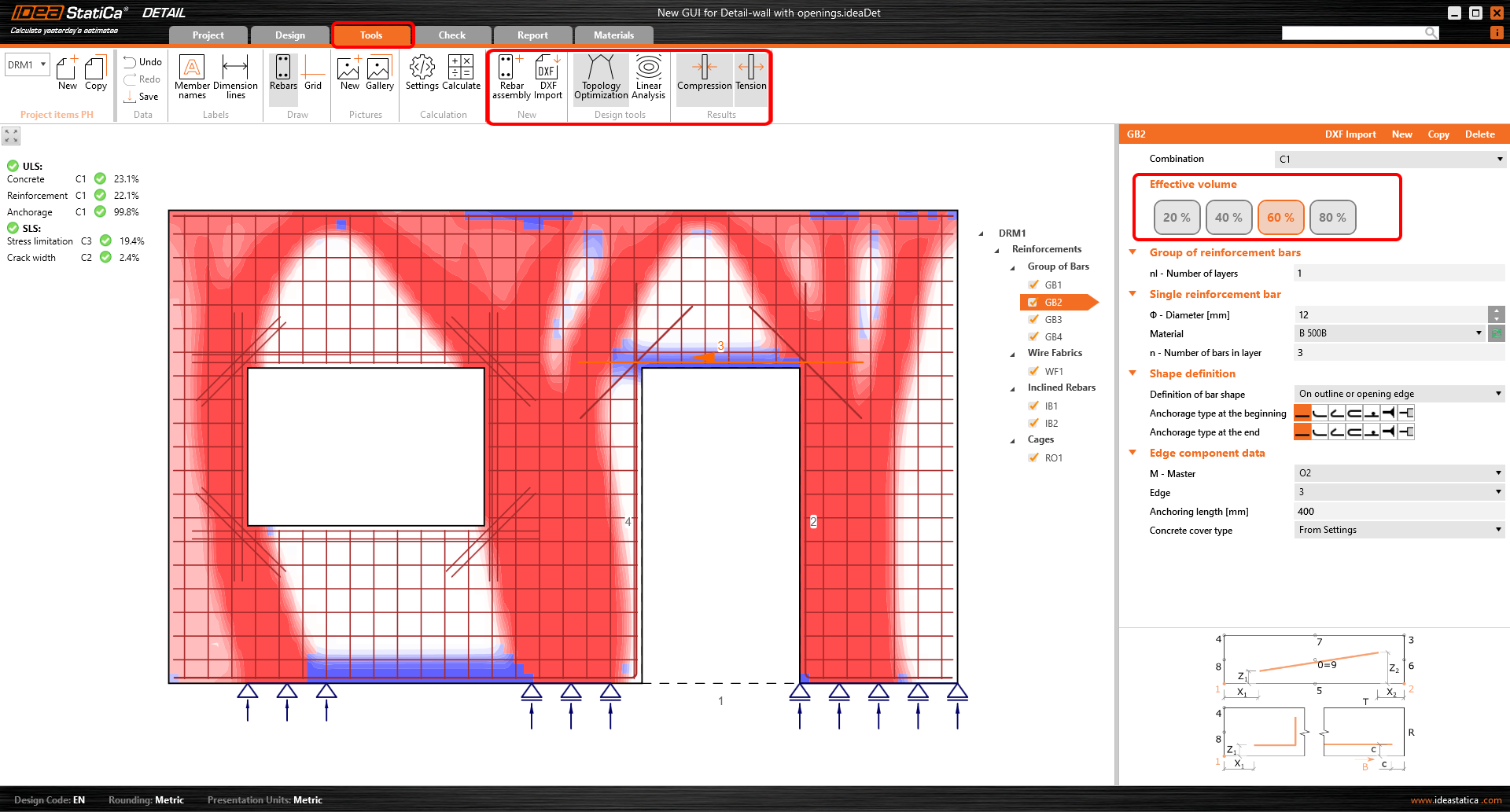Click Delete in the GB2 header

coord(1479,134)
